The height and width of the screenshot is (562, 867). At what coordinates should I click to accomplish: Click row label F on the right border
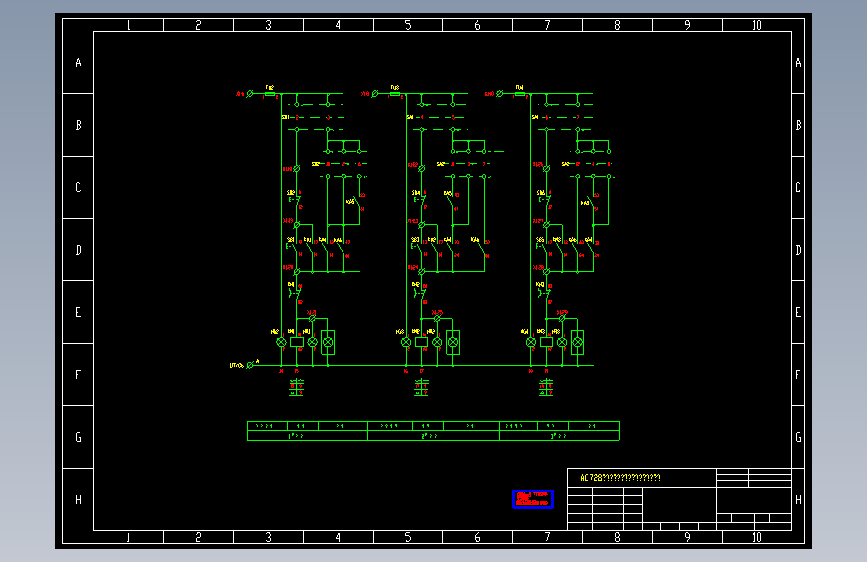(x=798, y=374)
